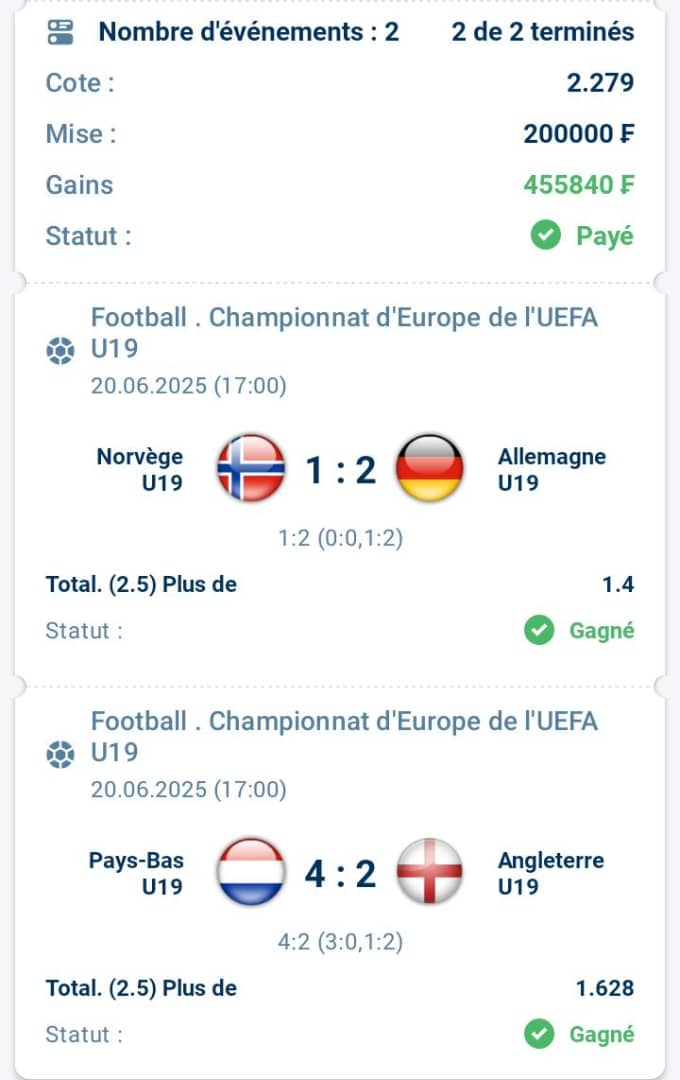Click Gagné checkmark on Norvège-Allemagne bet

[x=539, y=630]
